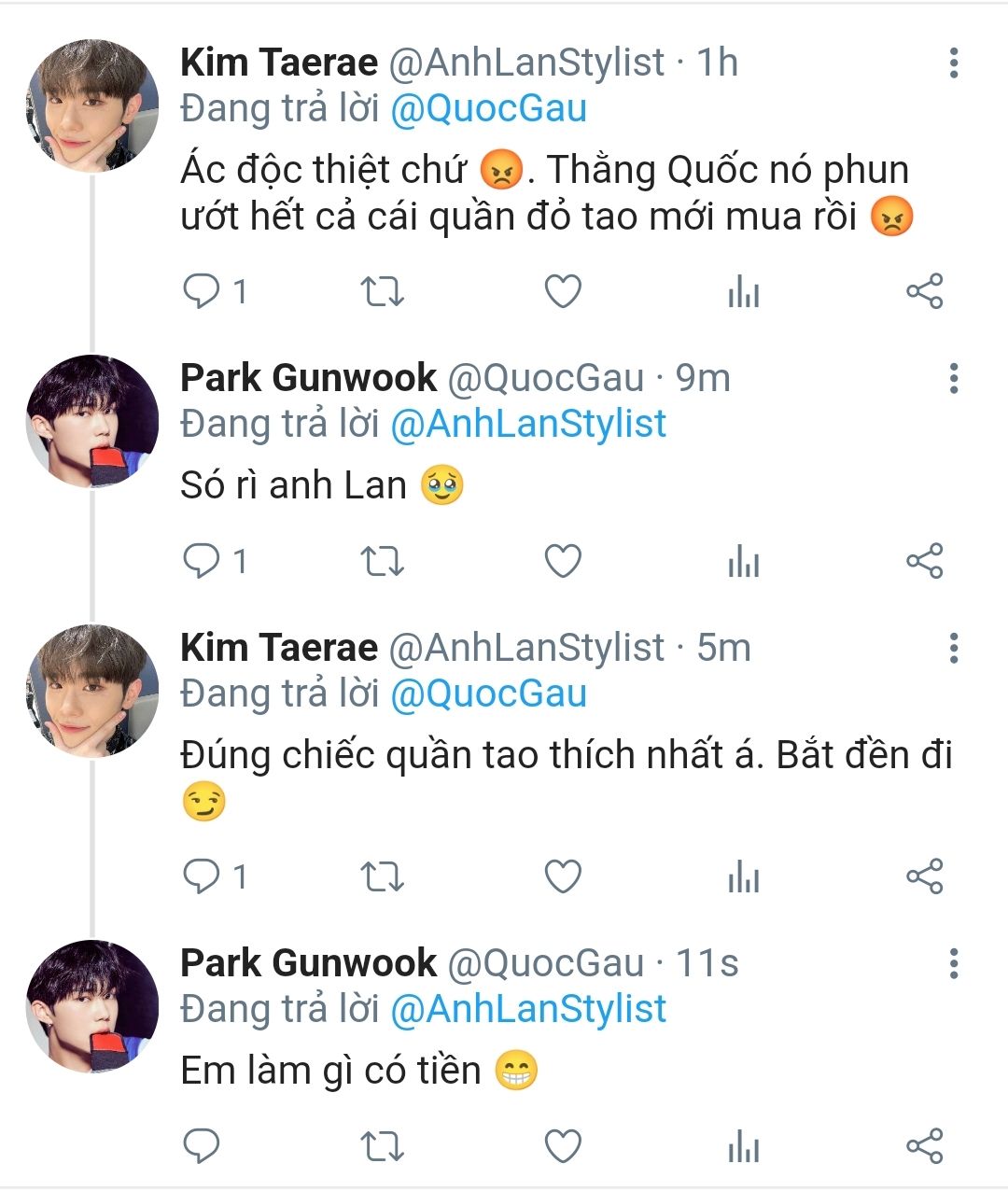Image resolution: width=1008 pixels, height=1191 pixels.
Task: Retweet the "Só rì anh Lan" tweet
Action: [382, 561]
